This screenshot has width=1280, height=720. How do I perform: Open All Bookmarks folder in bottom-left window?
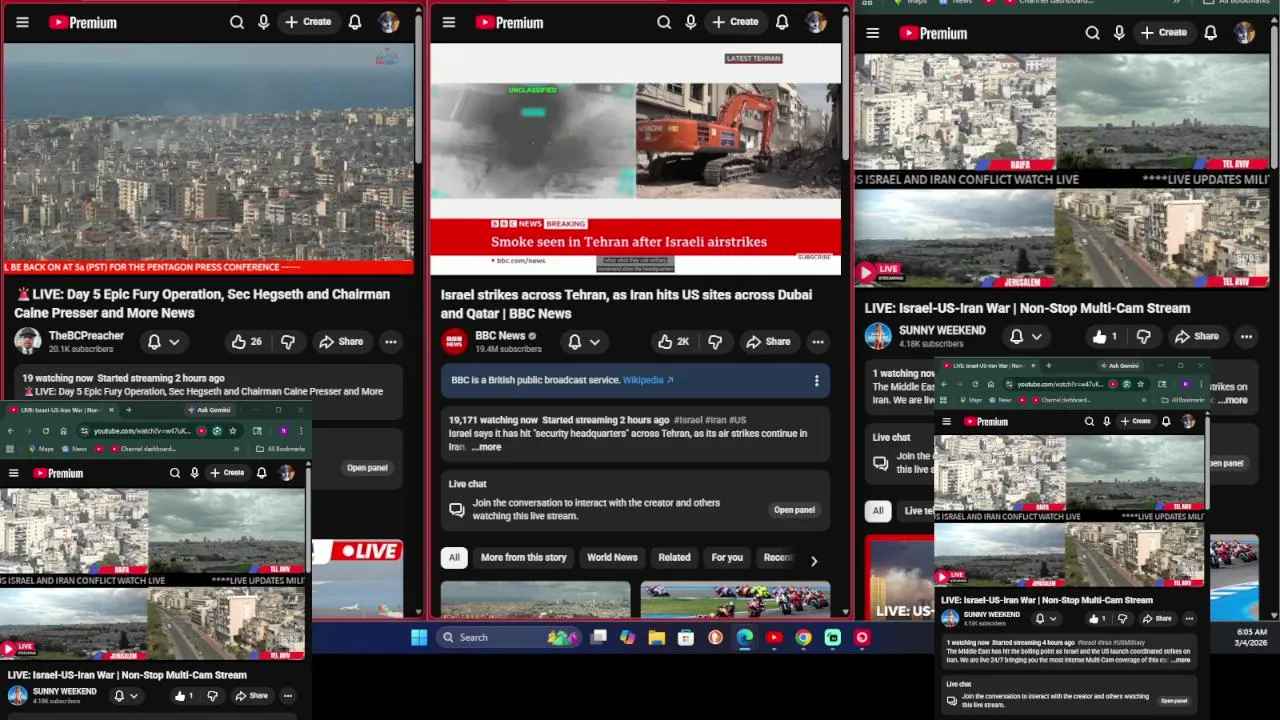tap(281, 449)
